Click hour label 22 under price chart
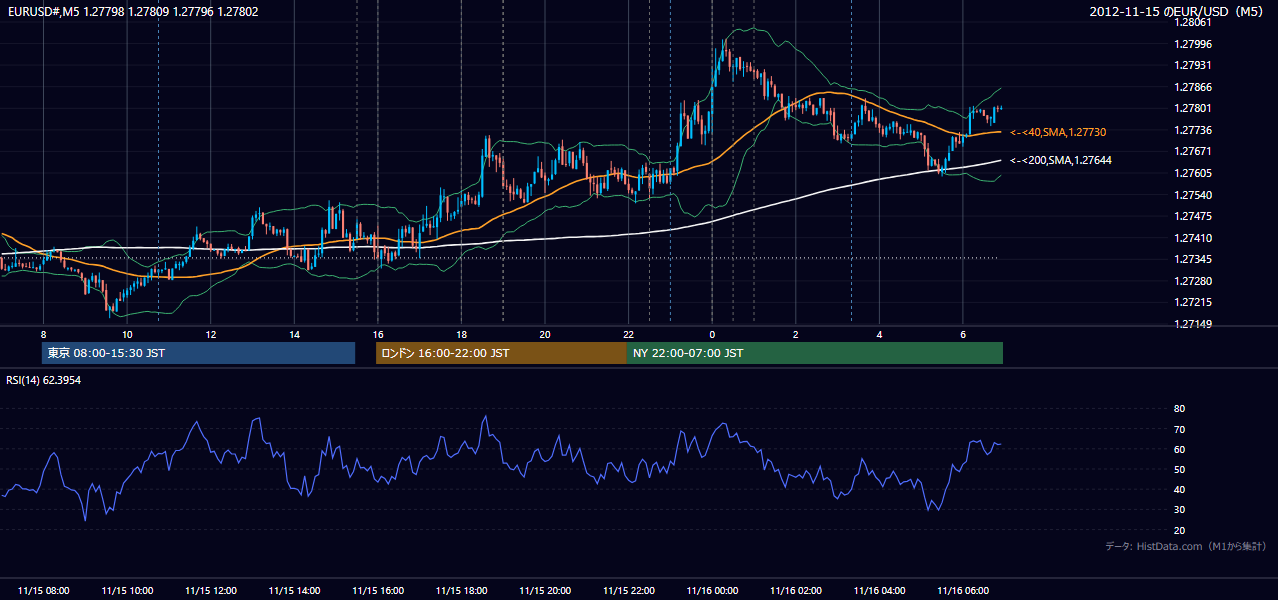1278x600 pixels. (x=628, y=334)
